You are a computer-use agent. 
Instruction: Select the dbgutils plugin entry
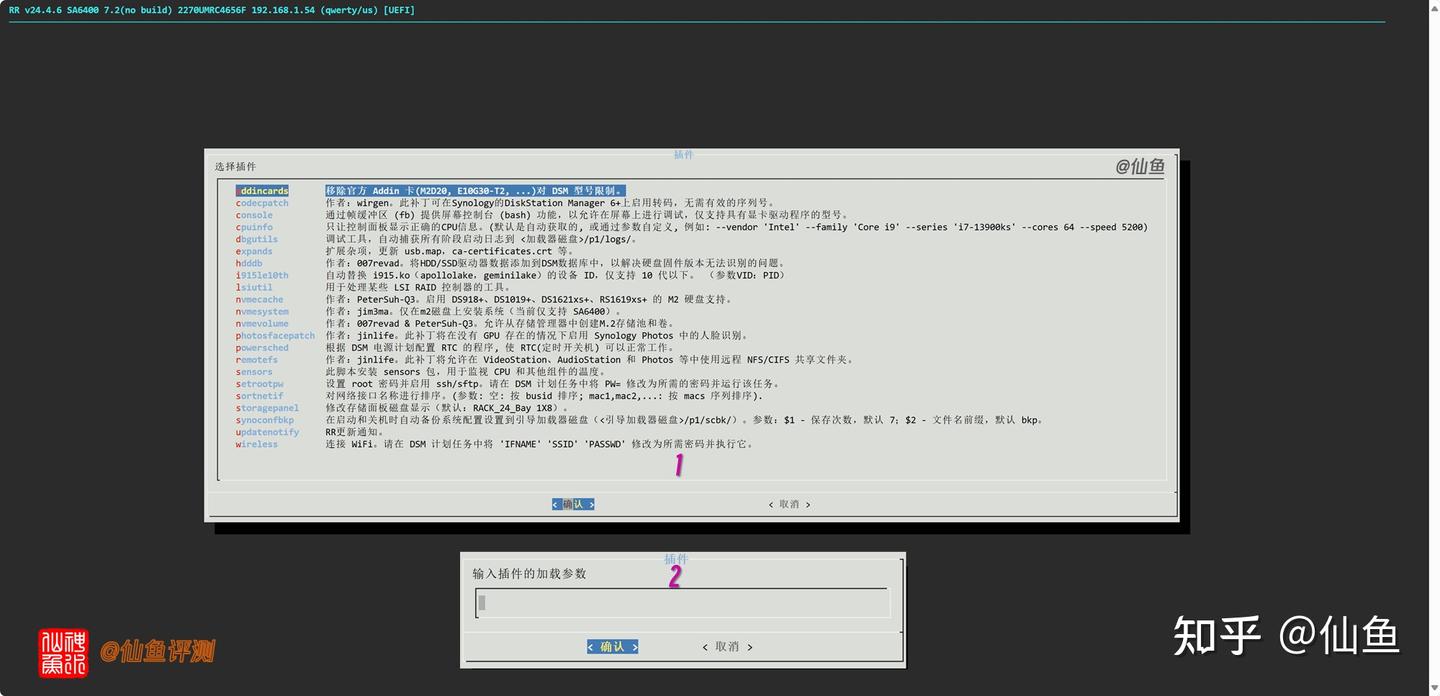(x=436, y=239)
